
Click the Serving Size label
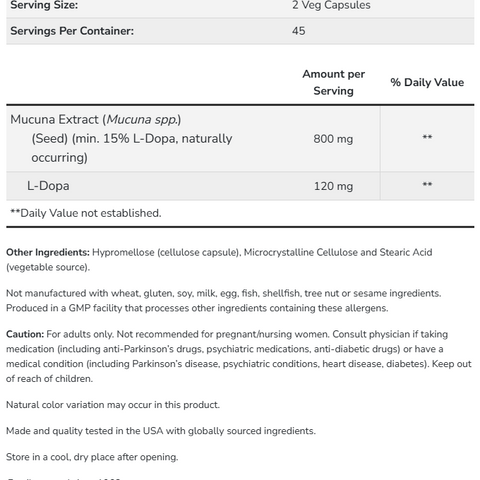pos(44,5)
